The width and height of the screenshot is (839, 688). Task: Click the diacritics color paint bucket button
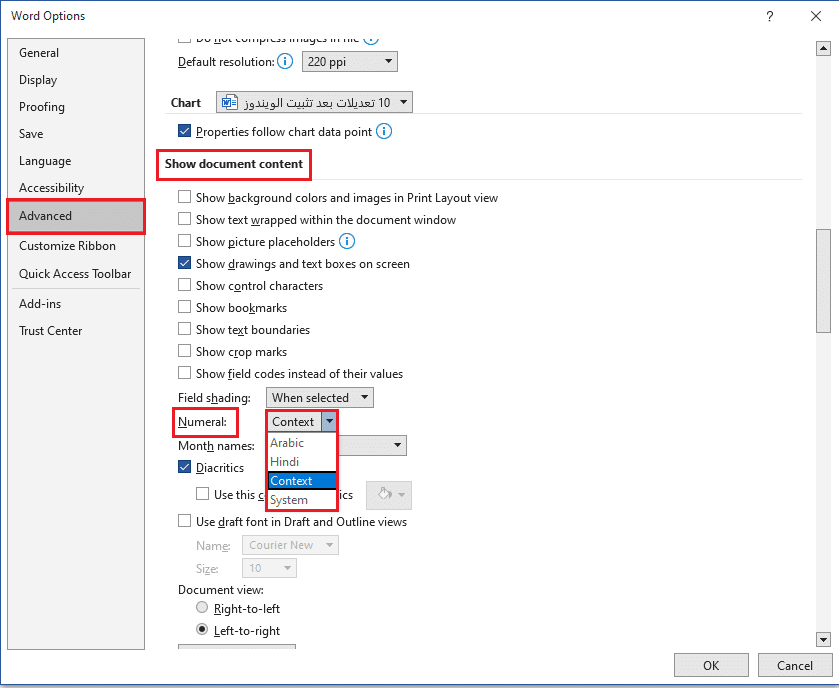tap(389, 495)
